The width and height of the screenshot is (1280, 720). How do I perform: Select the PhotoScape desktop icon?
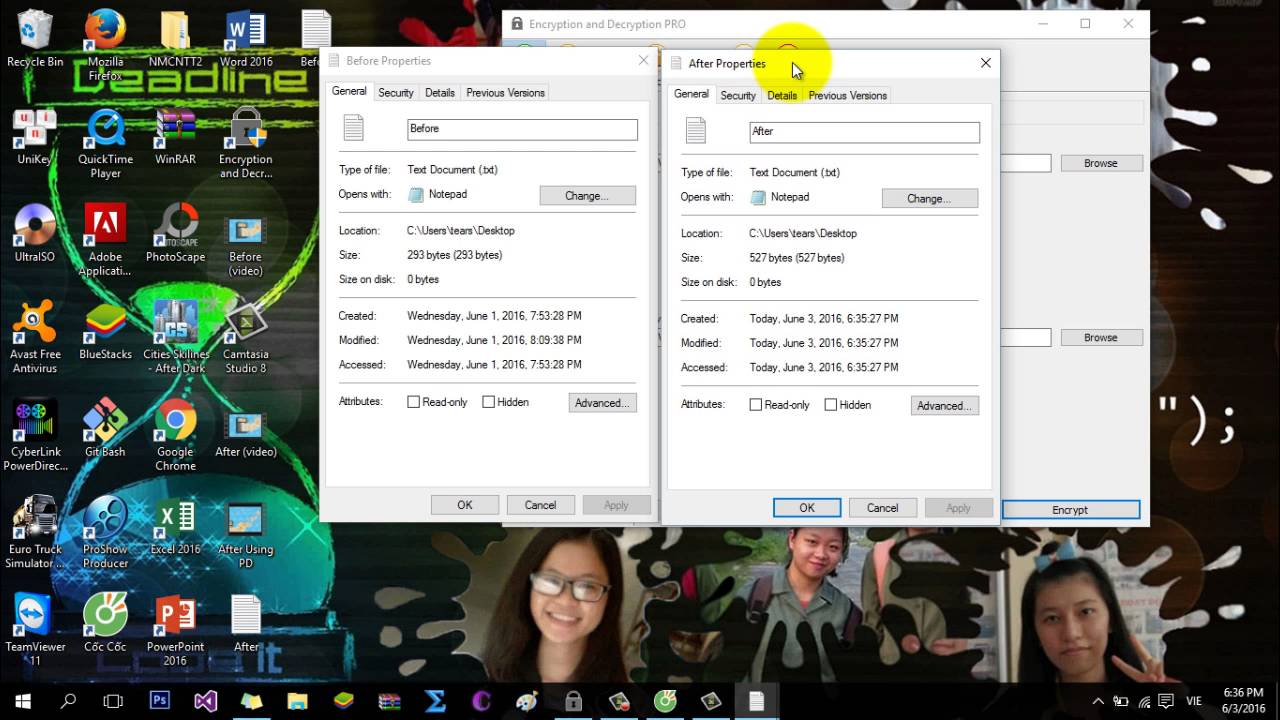(175, 234)
